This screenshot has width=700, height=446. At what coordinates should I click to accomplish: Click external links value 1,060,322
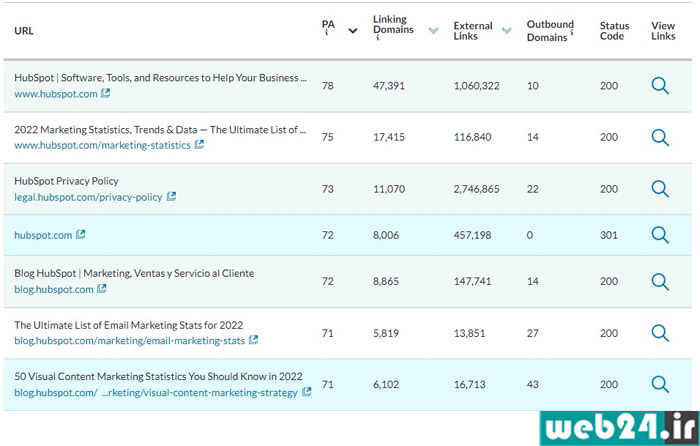tap(476, 86)
